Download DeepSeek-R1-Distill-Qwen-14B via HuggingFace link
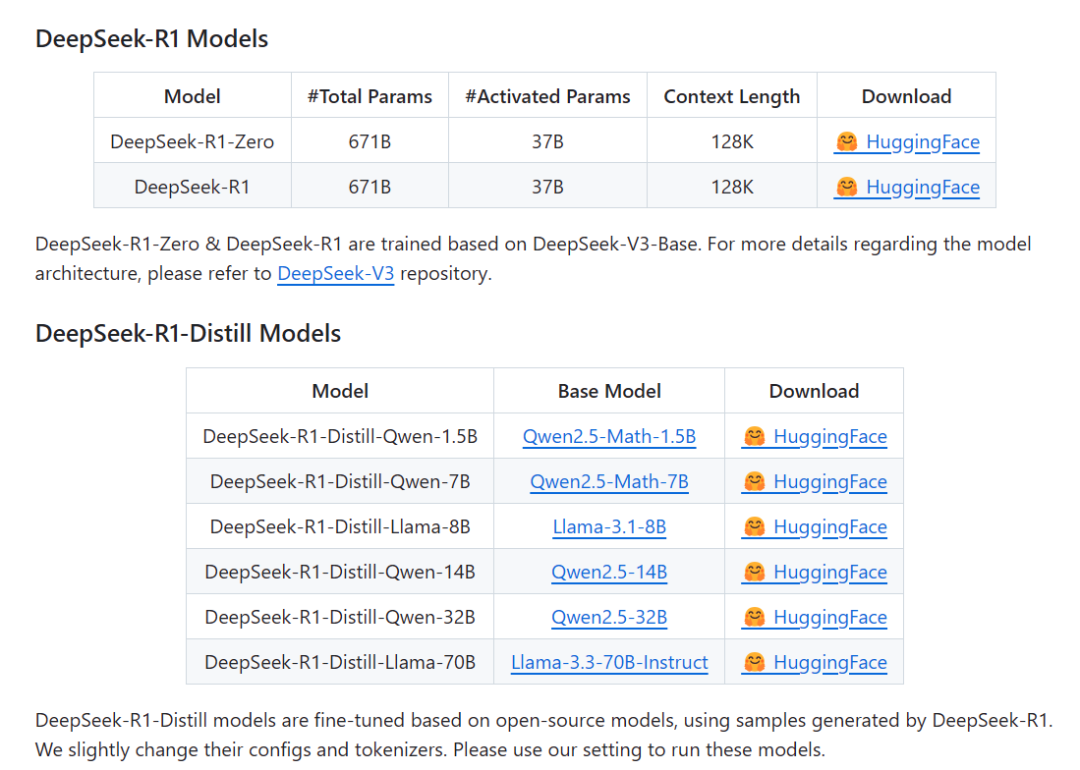 pyautogui.click(x=814, y=572)
